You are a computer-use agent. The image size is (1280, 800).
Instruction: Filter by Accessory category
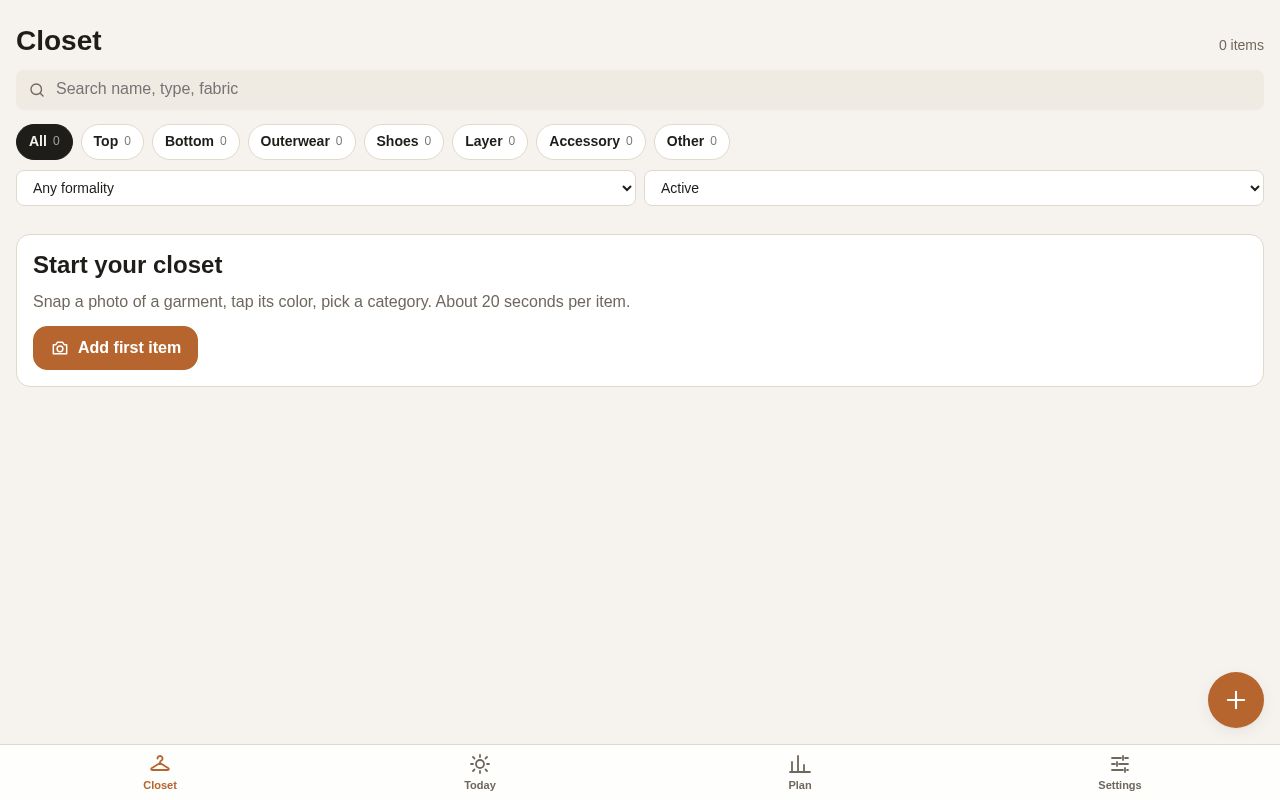coord(591,142)
